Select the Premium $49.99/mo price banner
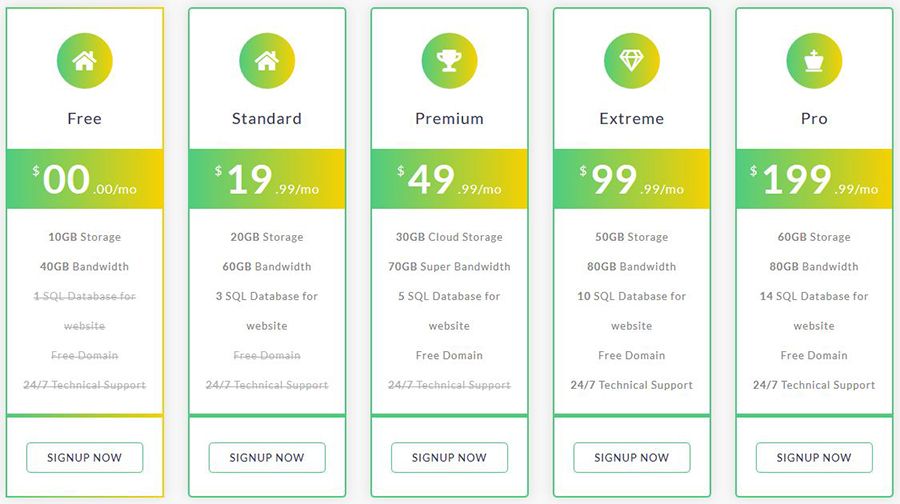 coord(449,179)
